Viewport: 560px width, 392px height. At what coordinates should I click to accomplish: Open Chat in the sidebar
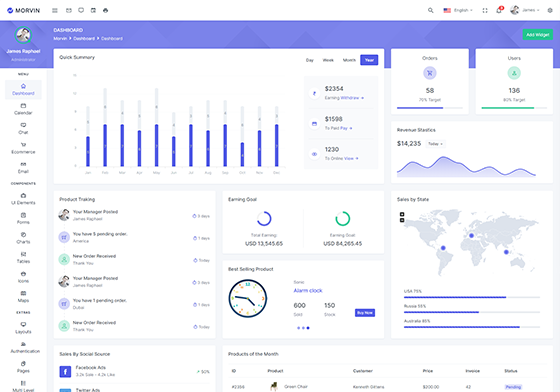pyautogui.click(x=23, y=129)
